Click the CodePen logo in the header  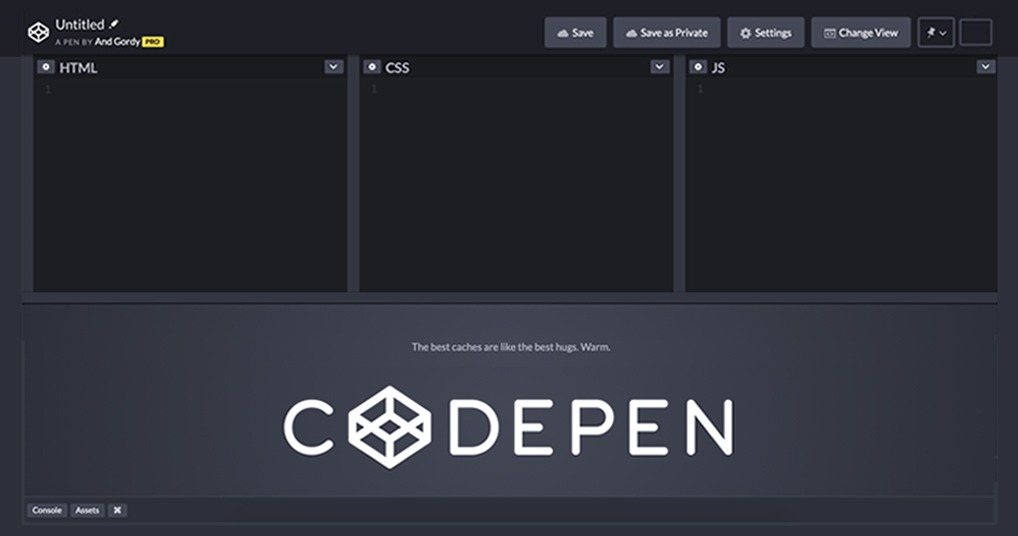38,32
